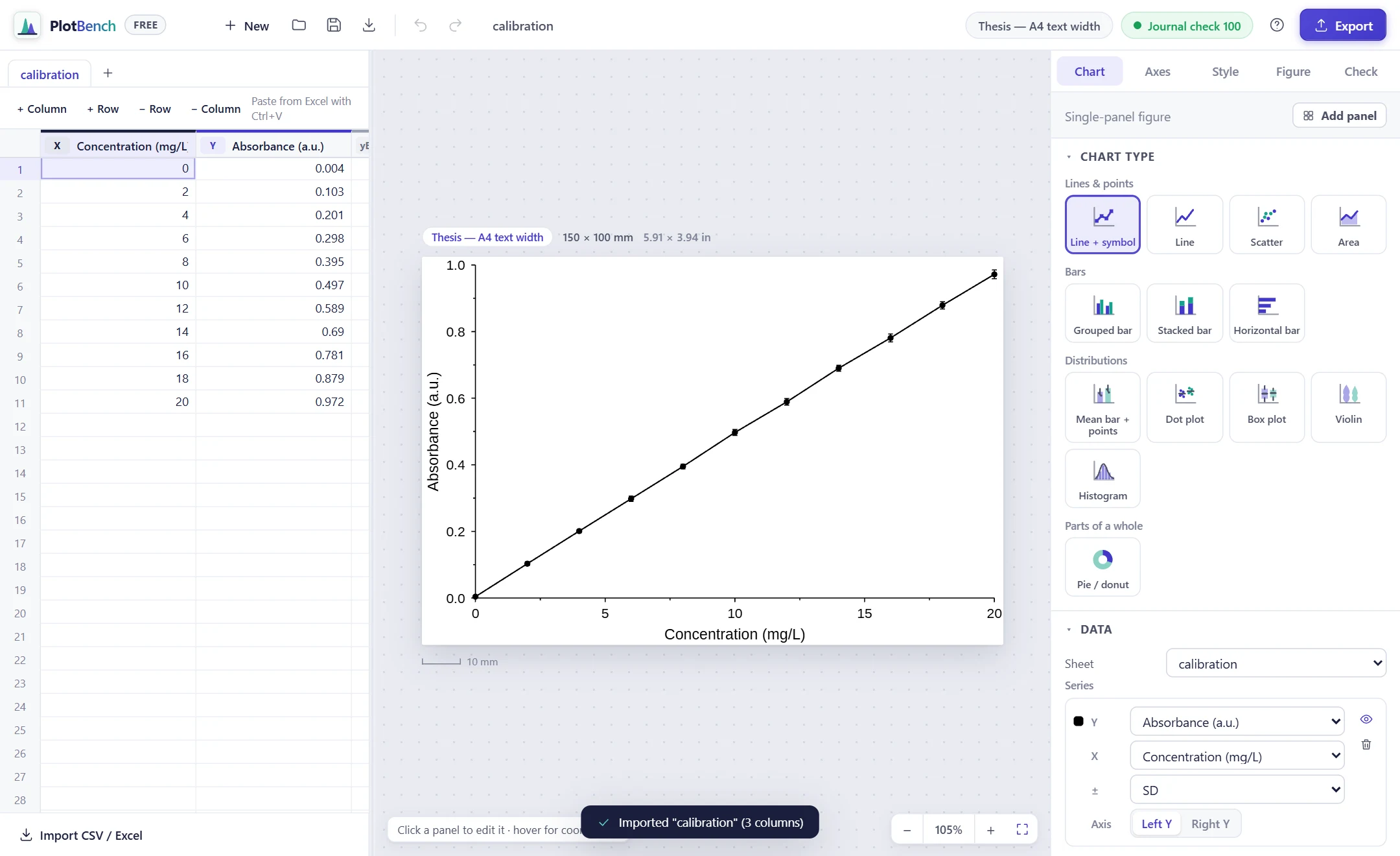Select the Pie / donut chart type
This screenshot has width=1400, height=856.
coord(1102,567)
